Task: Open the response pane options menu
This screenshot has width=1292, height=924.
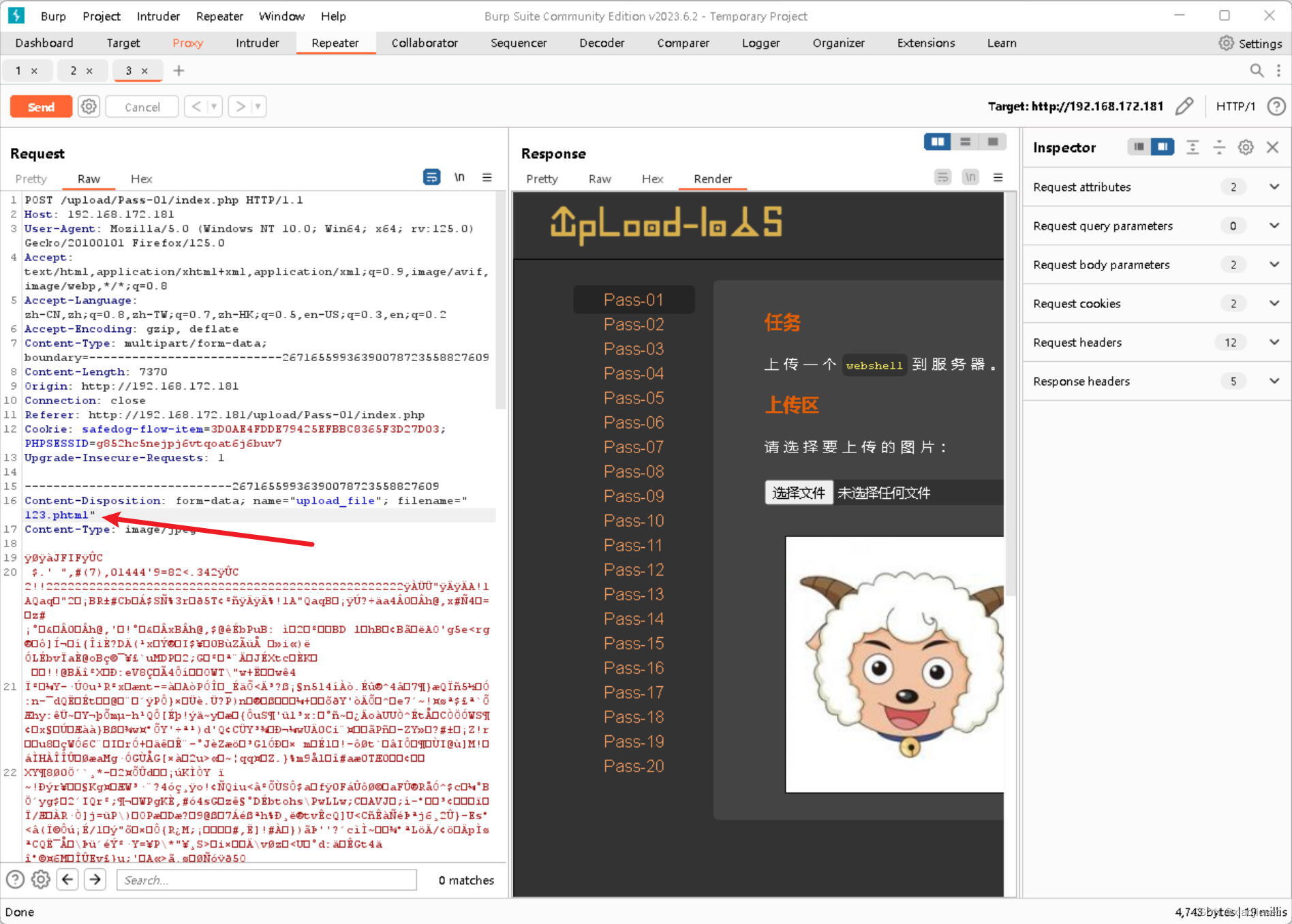Action: (x=998, y=177)
